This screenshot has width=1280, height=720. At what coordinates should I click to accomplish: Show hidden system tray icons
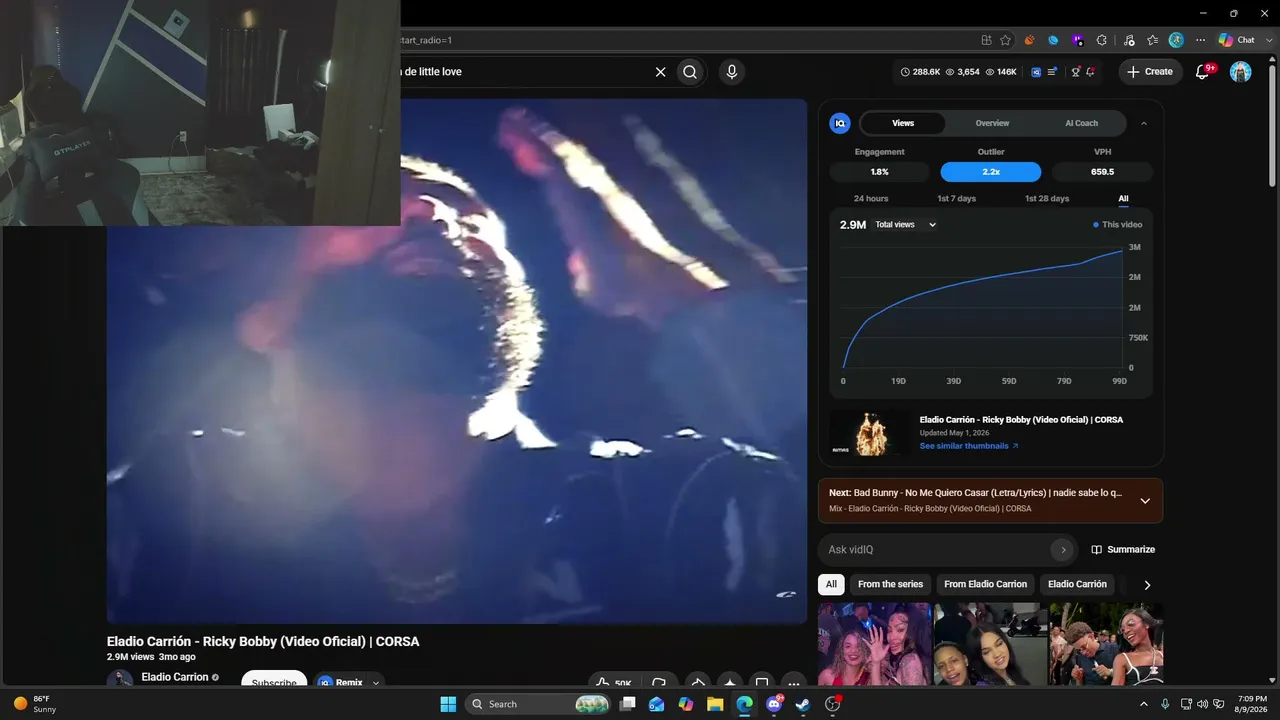point(1144,704)
